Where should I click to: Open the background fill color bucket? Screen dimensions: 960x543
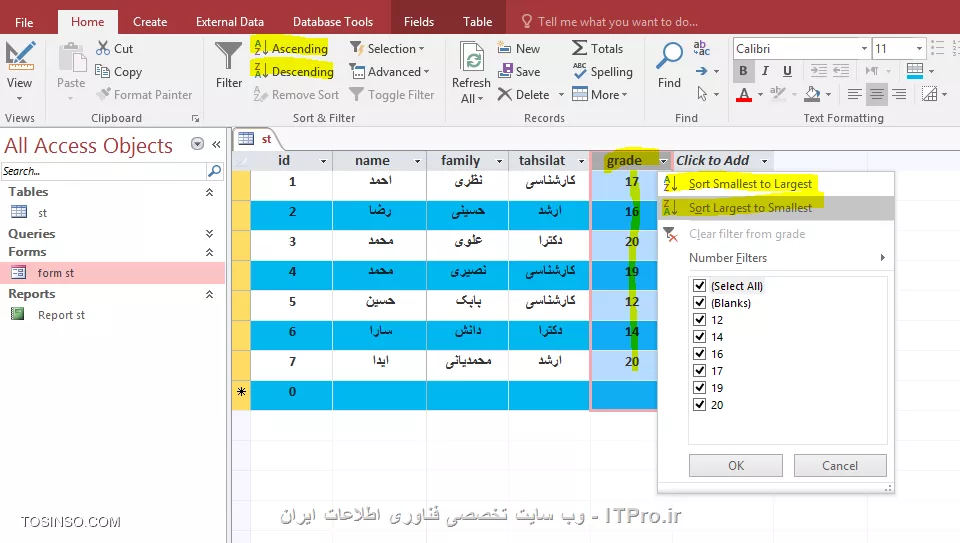point(812,94)
